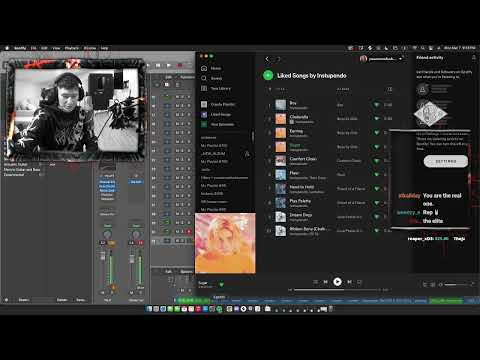Image resolution: width=480 pixels, height=360 pixels.
Task: Click the white play button in player bar
Action: coord(337,282)
